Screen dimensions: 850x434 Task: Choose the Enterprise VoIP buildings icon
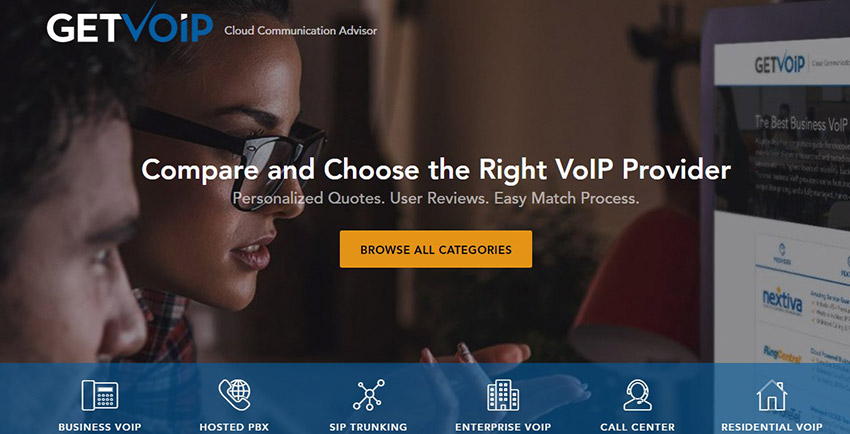point(503,394)
